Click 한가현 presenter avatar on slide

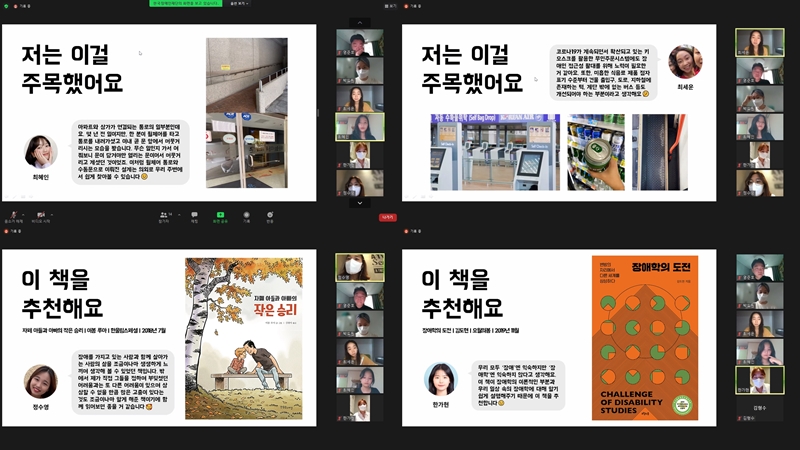click(x=441, y=379)
